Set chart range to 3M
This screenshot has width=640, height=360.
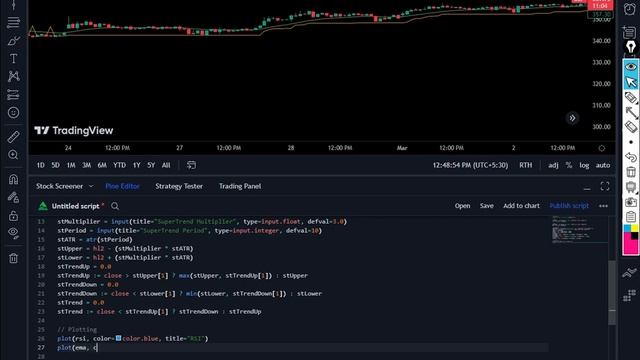[x=87, y=165]
